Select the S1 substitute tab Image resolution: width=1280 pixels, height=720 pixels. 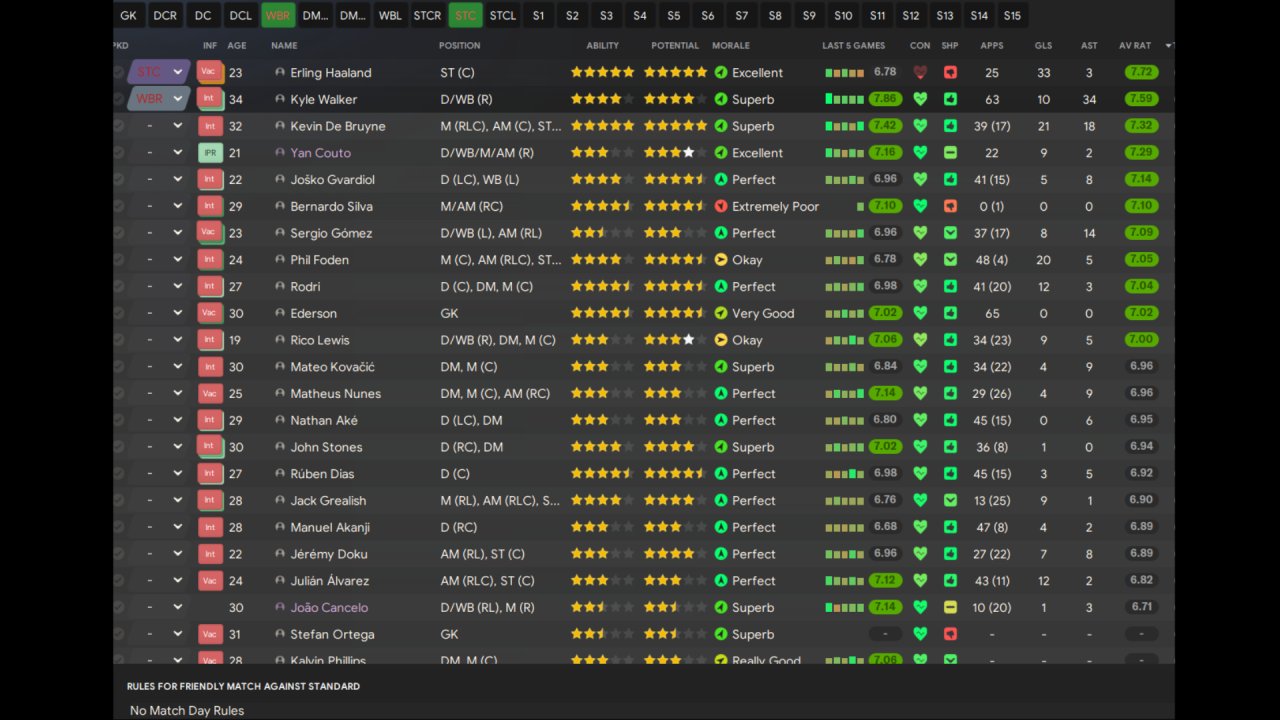pos(539,15)
